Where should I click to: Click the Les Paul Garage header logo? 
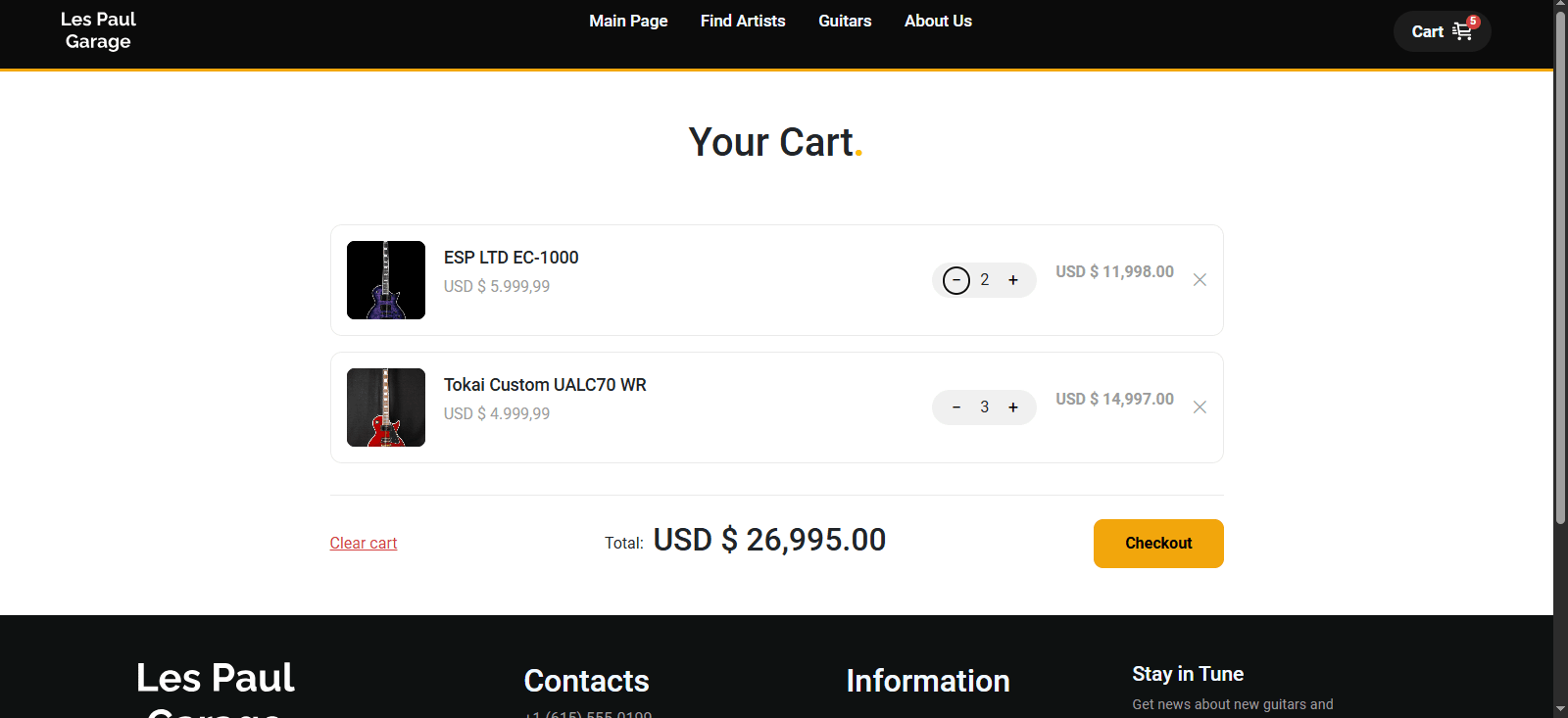tap(98, 30)
